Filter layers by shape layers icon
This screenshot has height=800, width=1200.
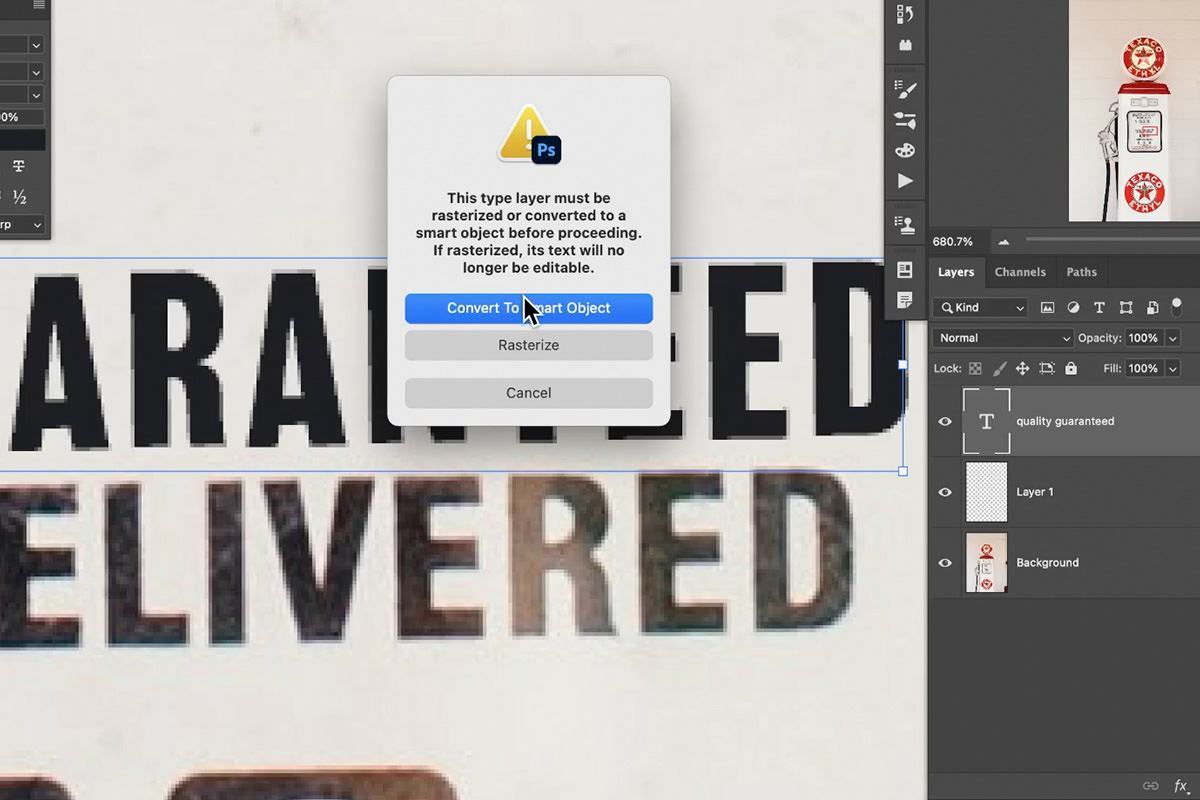click(x=1126, y=308)
